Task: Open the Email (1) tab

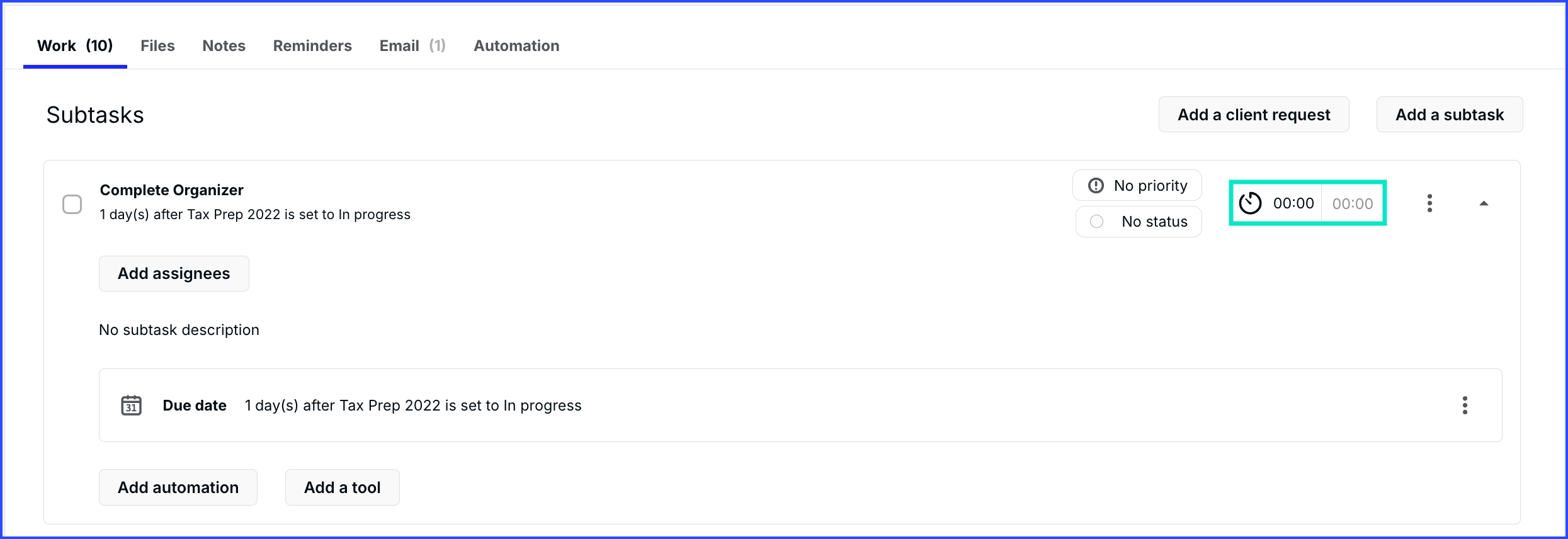Action: tap(412, 45)
